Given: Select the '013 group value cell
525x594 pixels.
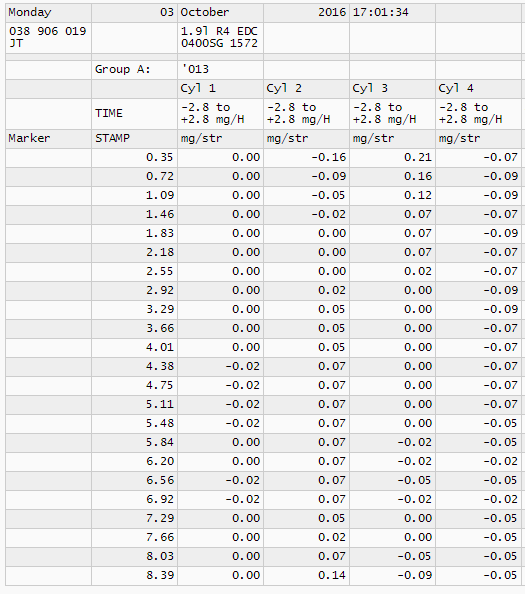Looking at the screenshot, I should click(220, 70).
